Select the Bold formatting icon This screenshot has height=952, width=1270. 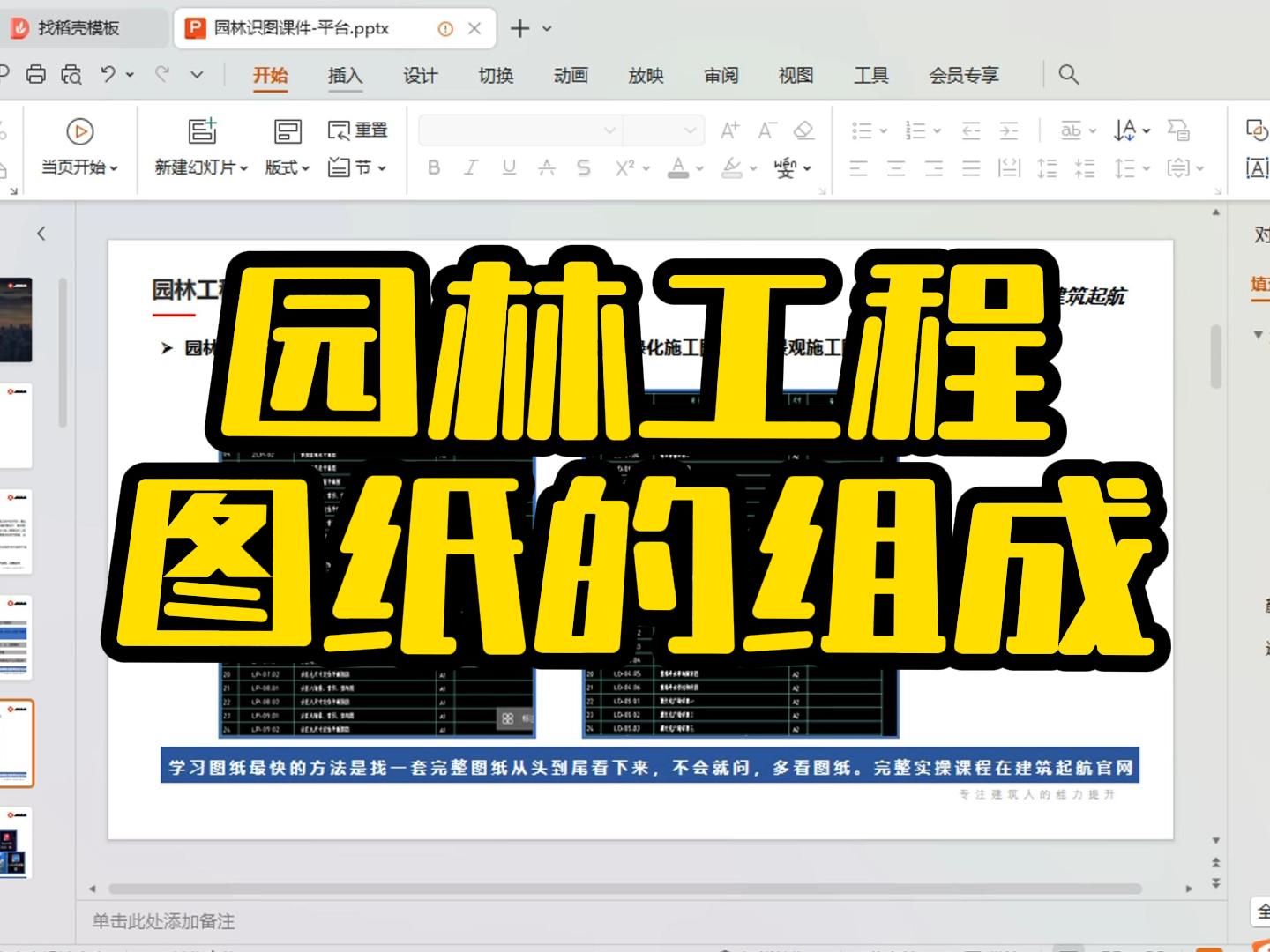pos(433,167)
